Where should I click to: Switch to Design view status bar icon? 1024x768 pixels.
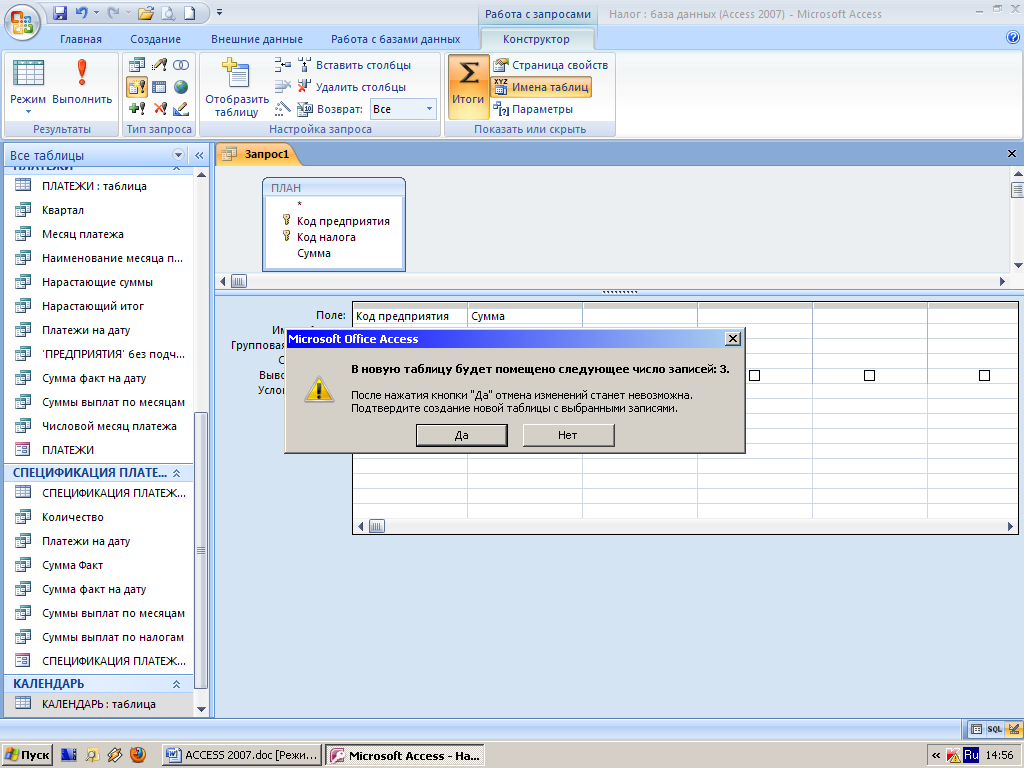[1013, 729]
